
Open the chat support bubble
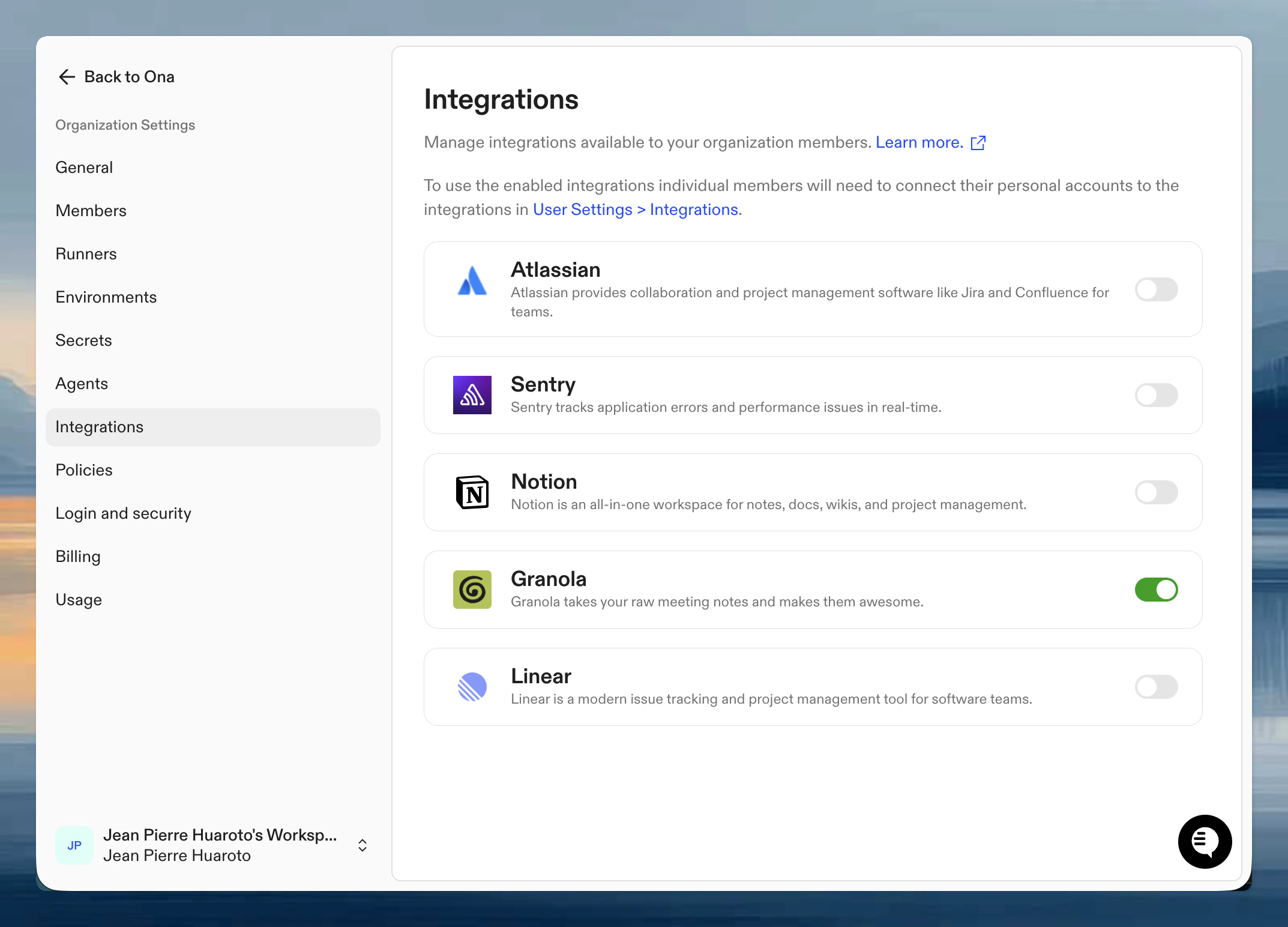pos(1205,842)
